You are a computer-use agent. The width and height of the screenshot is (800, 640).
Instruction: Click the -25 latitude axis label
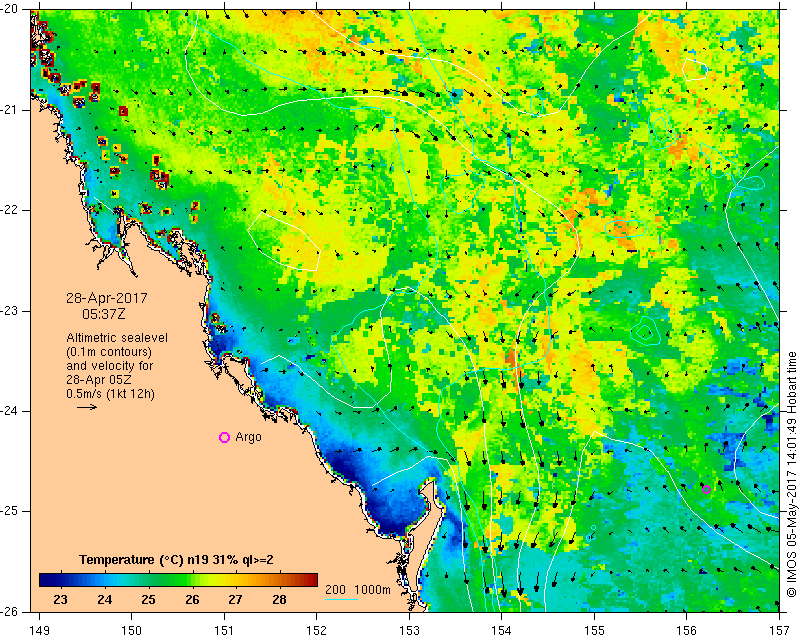pyautogui.click(x=10, y=511)
